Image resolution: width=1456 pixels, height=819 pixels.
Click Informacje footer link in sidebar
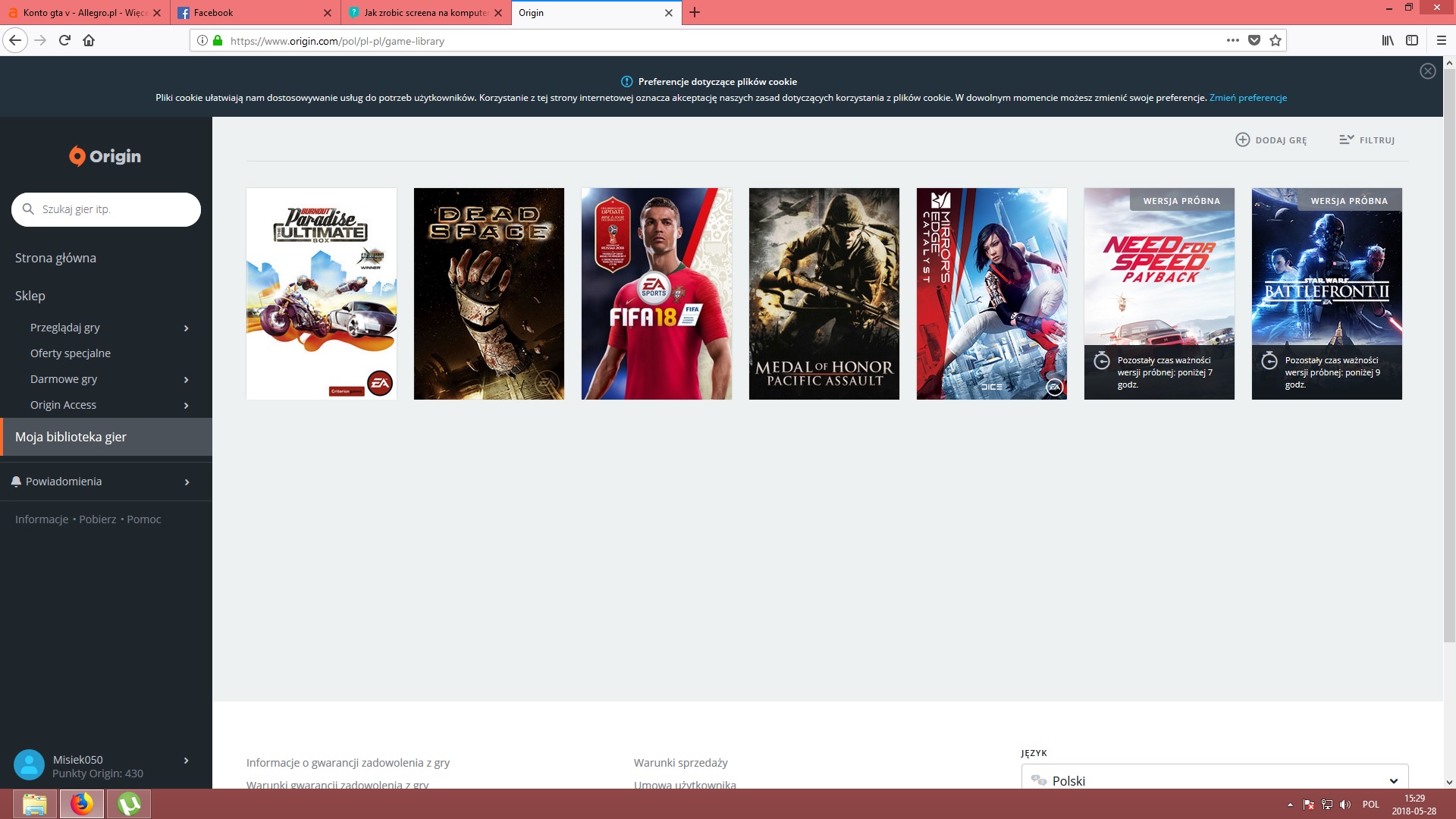point(42,519)
